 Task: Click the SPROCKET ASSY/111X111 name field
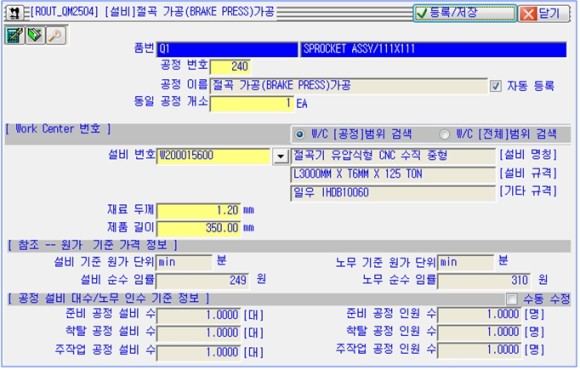tap(433, 49)
